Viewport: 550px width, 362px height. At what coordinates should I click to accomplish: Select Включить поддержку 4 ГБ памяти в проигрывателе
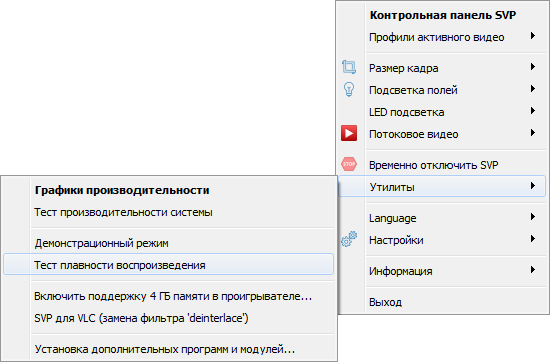[x=168, y=296]
